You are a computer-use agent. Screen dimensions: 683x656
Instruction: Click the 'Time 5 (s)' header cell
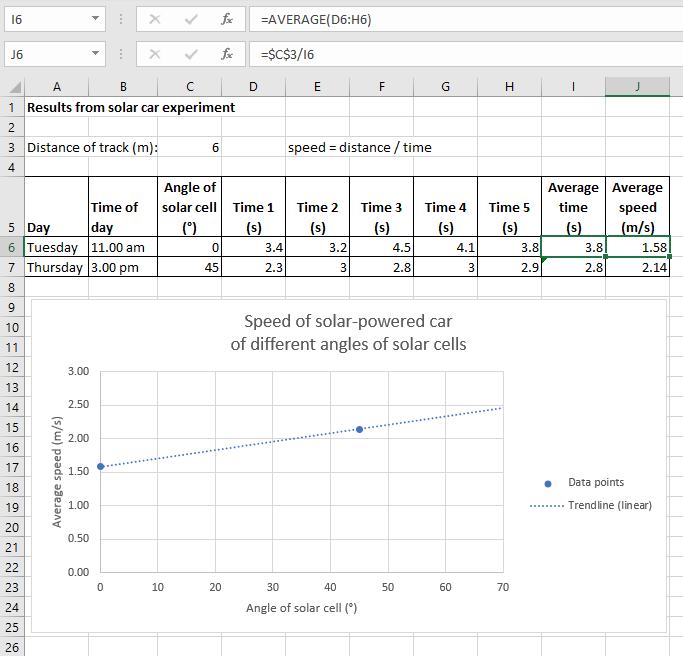click(x=510, y=207)
